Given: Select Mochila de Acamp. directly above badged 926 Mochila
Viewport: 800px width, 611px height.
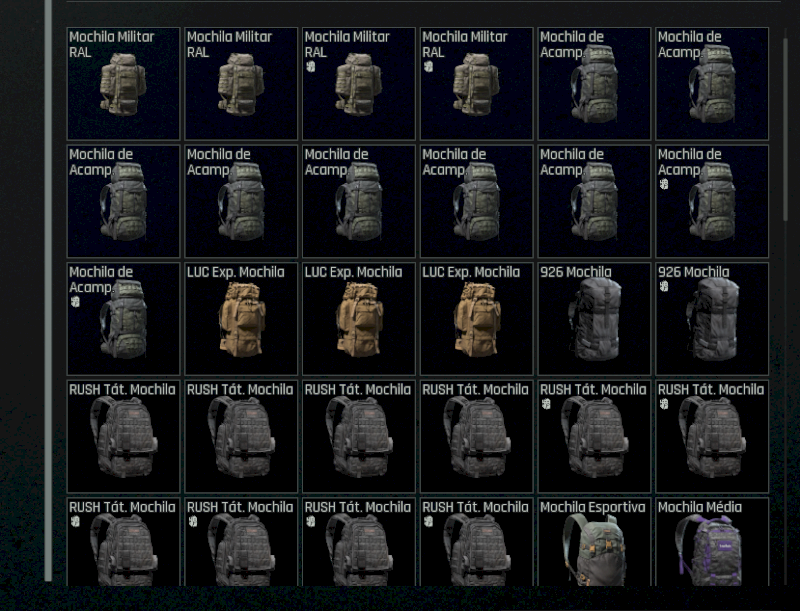Looking at the screenshot, I should 712,201.
